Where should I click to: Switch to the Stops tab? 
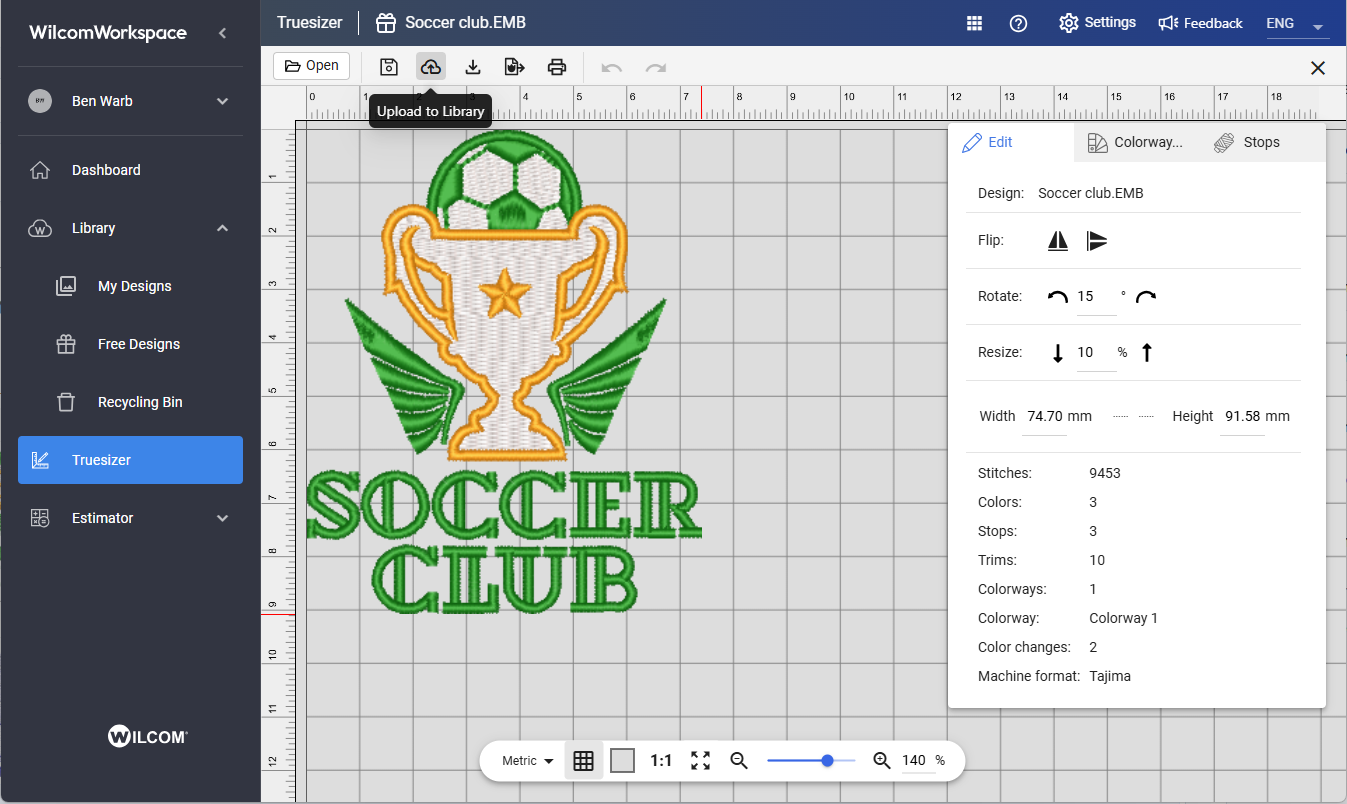pyautogui.click(x=1247, y=143)
